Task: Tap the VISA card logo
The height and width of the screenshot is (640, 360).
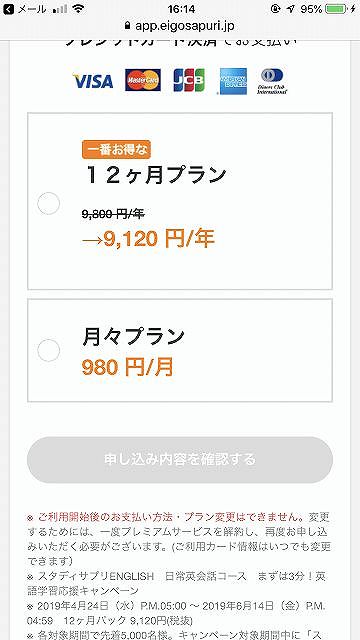Action: tap(93, 81)
